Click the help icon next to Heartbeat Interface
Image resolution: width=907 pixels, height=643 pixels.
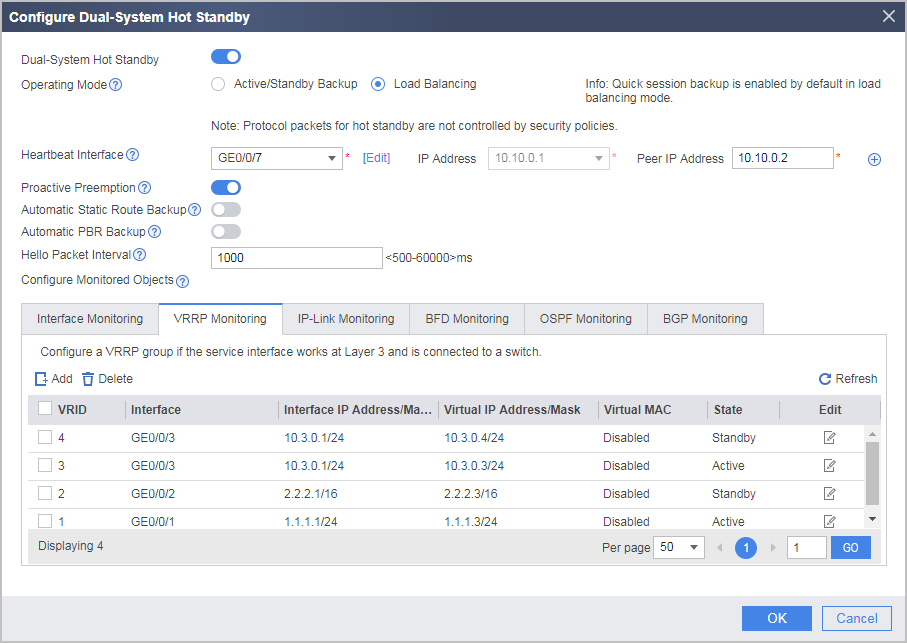coord(132,155)
